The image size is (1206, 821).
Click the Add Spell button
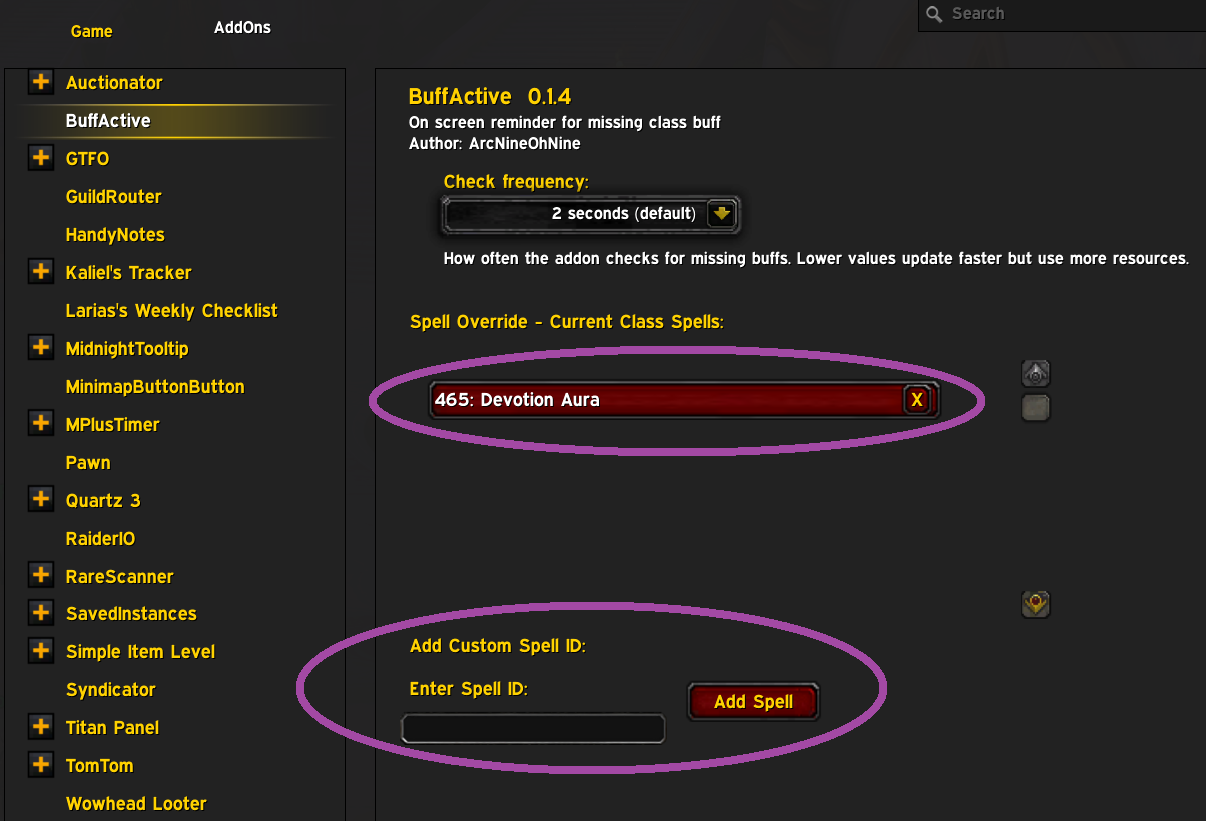click(753, 701)
